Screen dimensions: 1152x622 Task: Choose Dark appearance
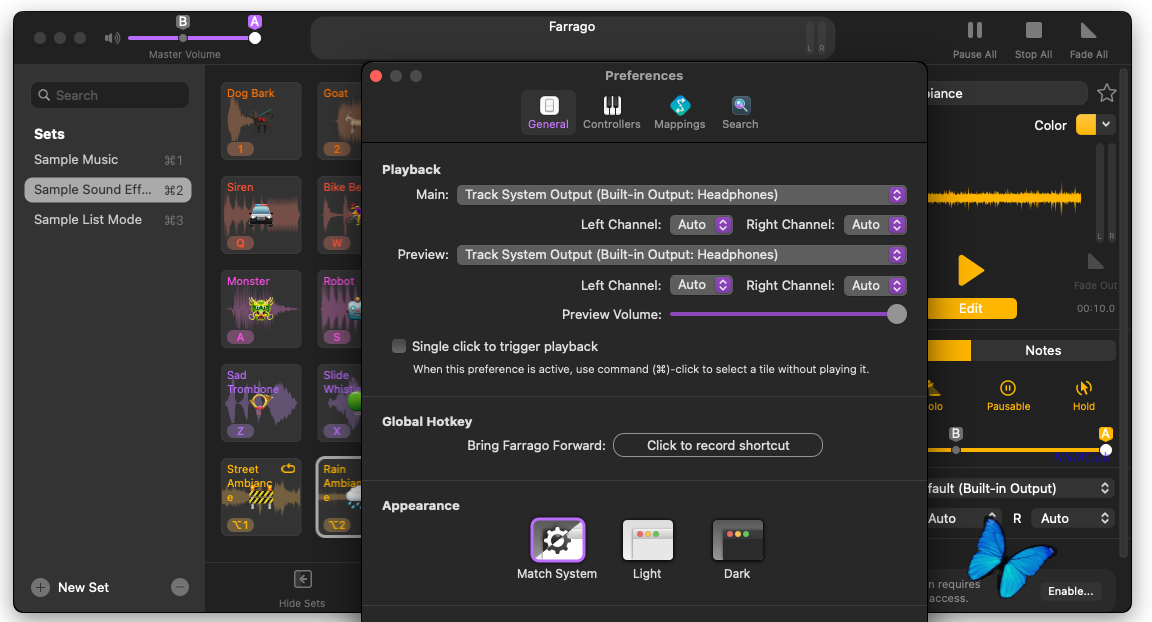[x=738, y=540]
